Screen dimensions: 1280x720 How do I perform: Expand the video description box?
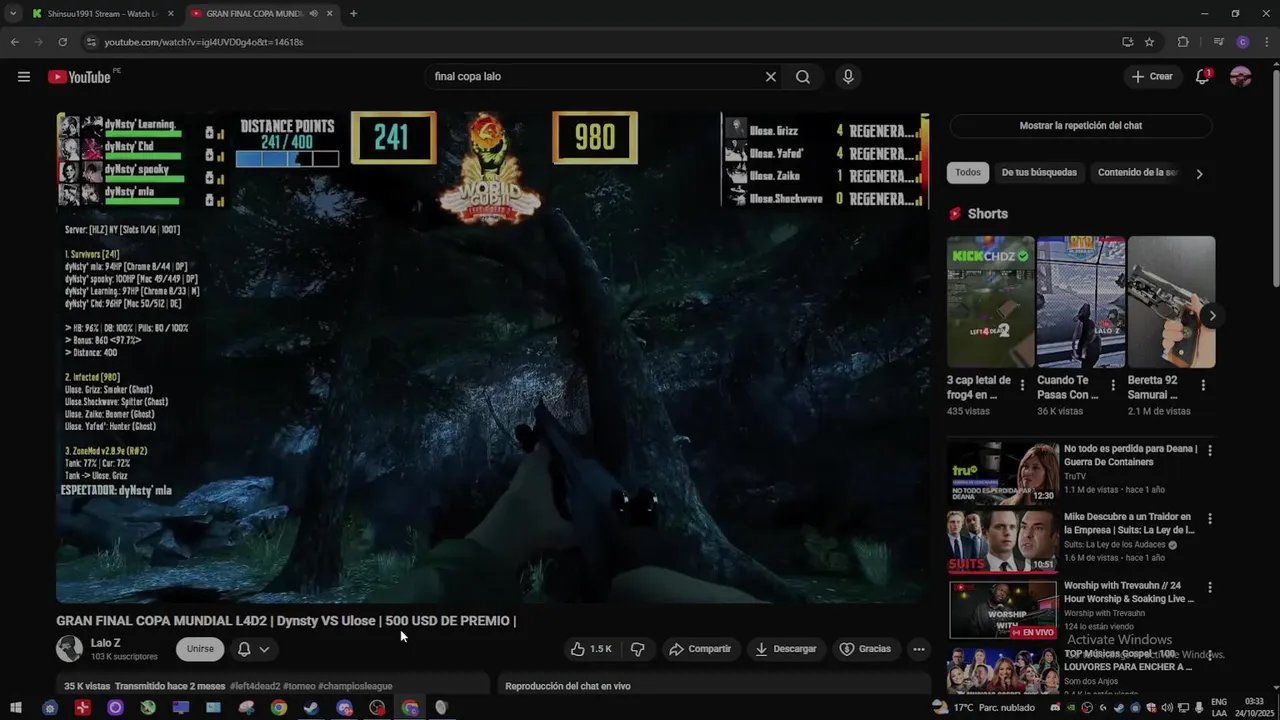[273, 686]
